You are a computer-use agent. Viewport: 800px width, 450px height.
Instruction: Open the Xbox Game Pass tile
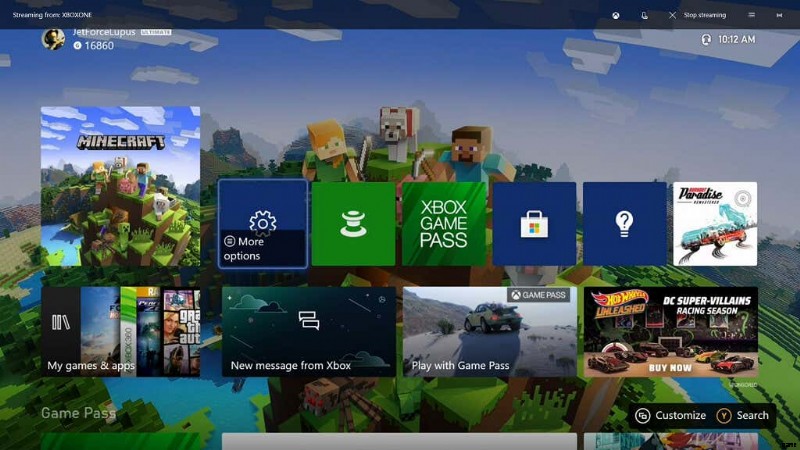click(443, 223)
